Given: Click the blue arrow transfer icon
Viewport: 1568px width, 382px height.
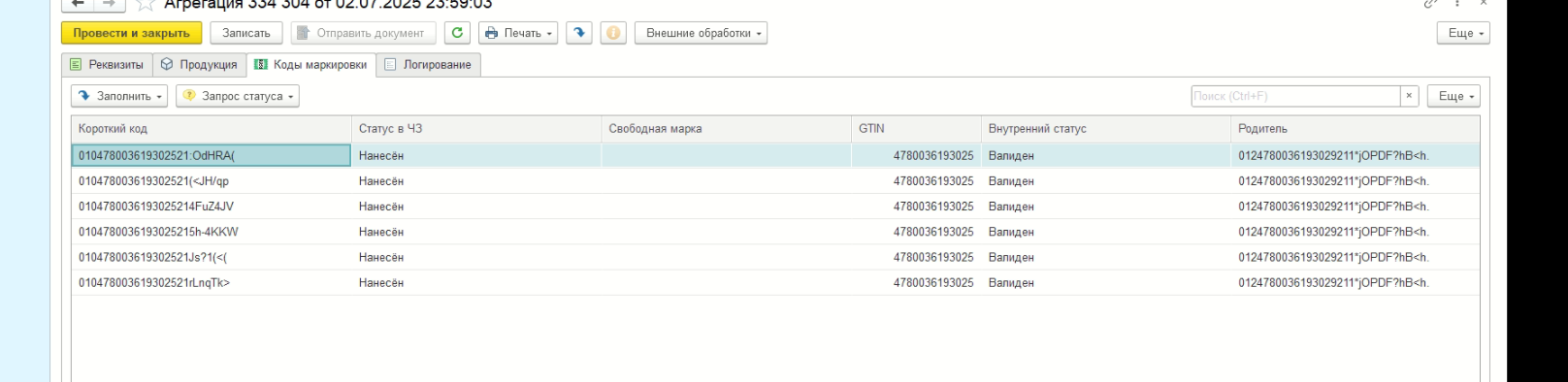Looking at the screenshot, I should click(579, 33).
